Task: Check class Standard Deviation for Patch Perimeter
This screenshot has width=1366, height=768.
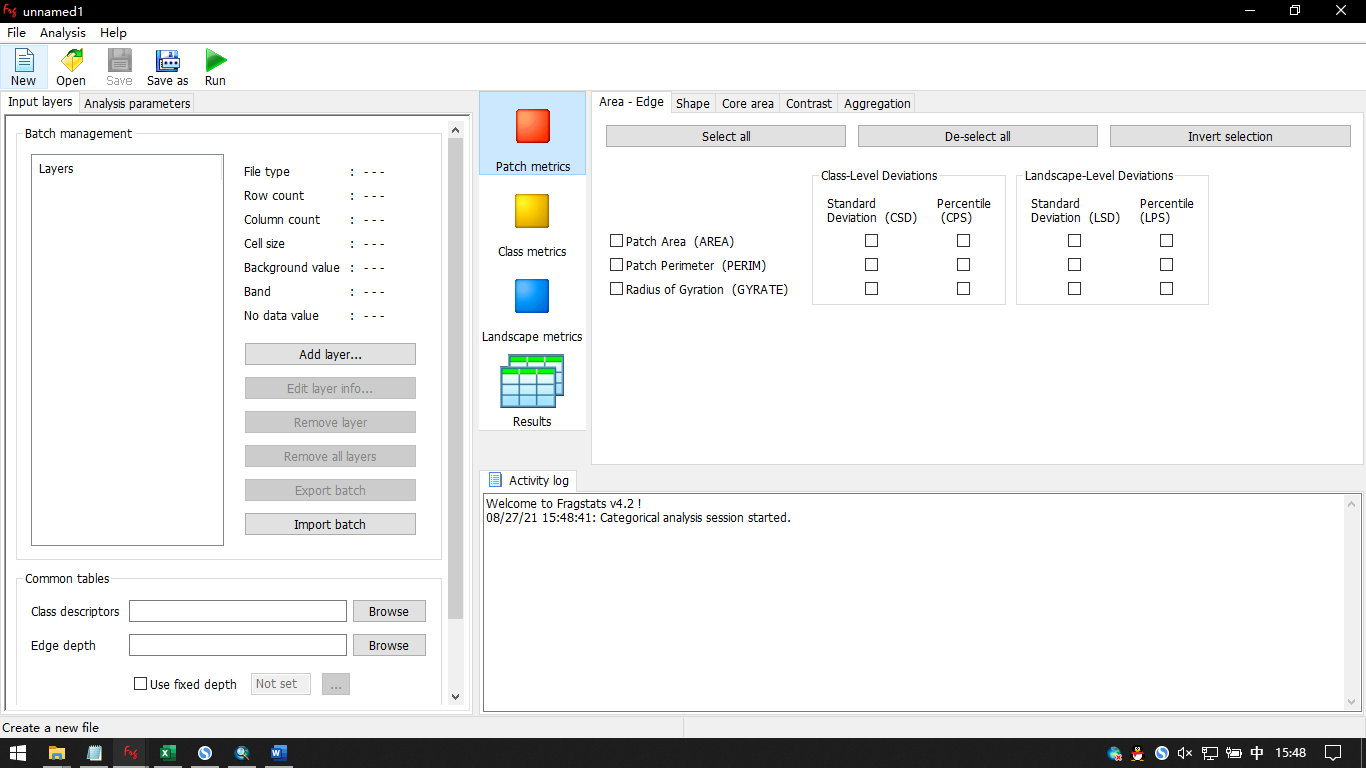Action: [x=871, y=265]
